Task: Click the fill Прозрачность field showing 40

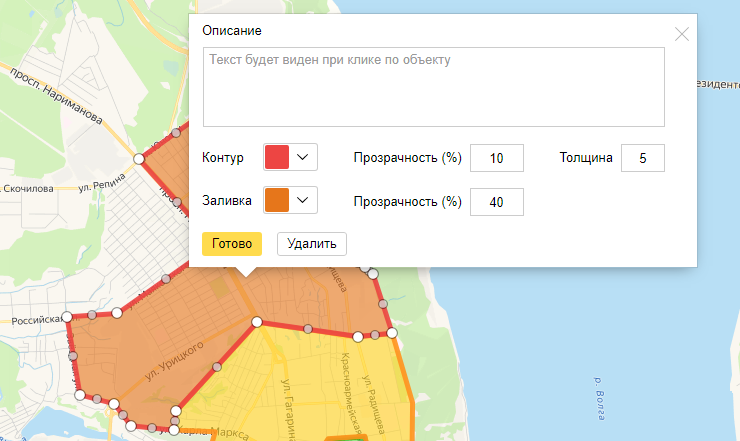Action: [497, 201]
